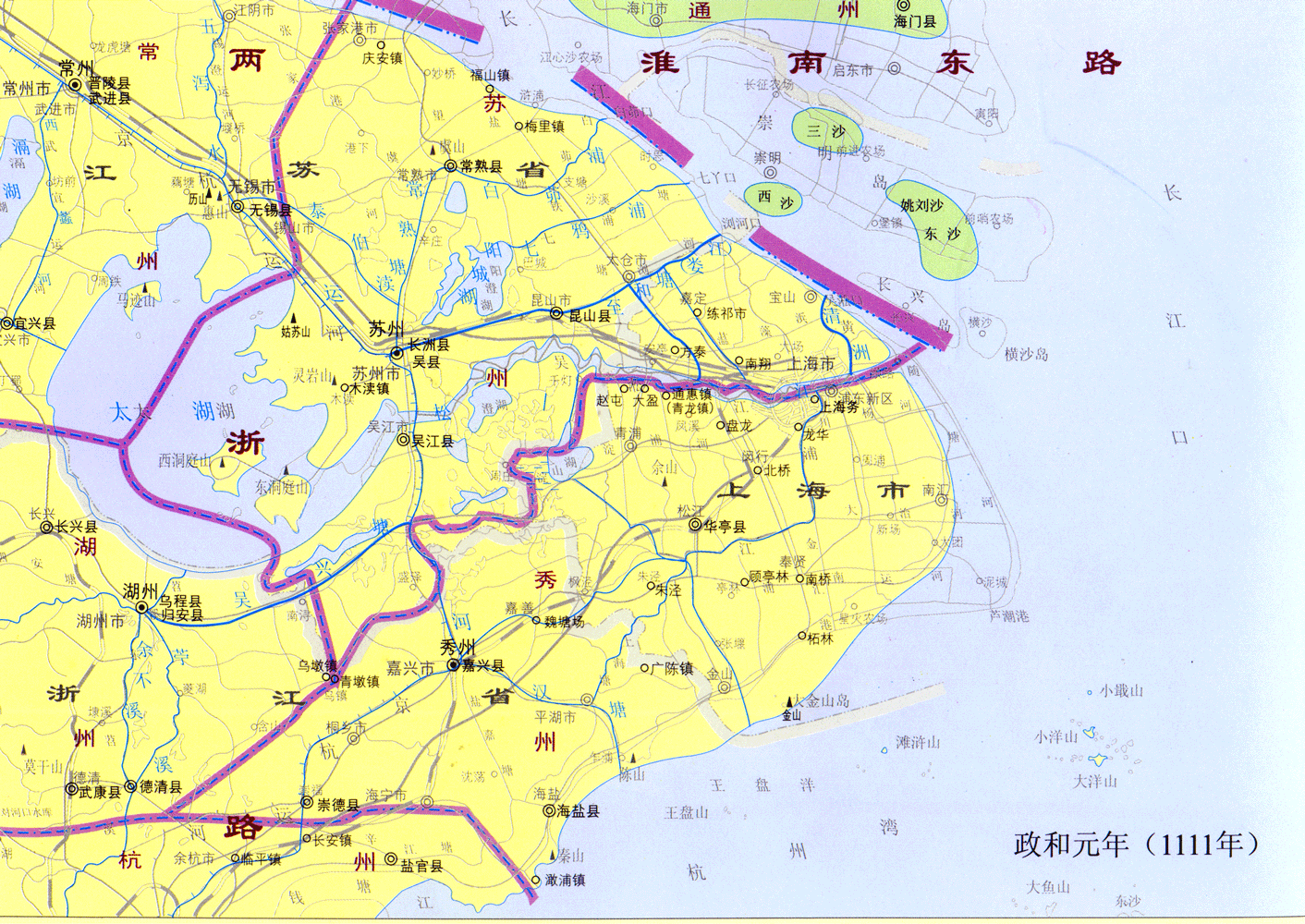Image resolution: width=1305 pixels, height=924 pixels.
Task: Select the '莫干山' mountain label
Action: [43, 766]
